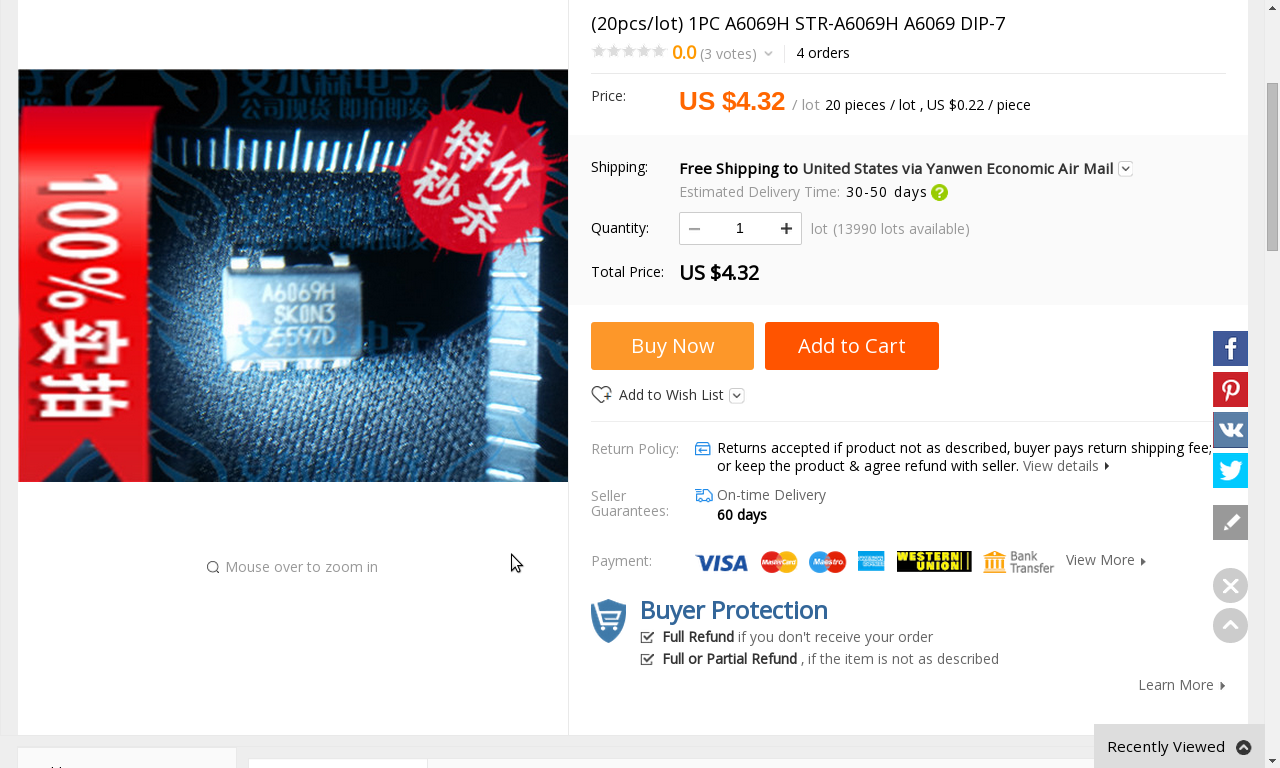Viewport: 1280px width, 768px height.
Task: Share product on Twitter
Action: pyautogui.click(x=1230, y=470)
